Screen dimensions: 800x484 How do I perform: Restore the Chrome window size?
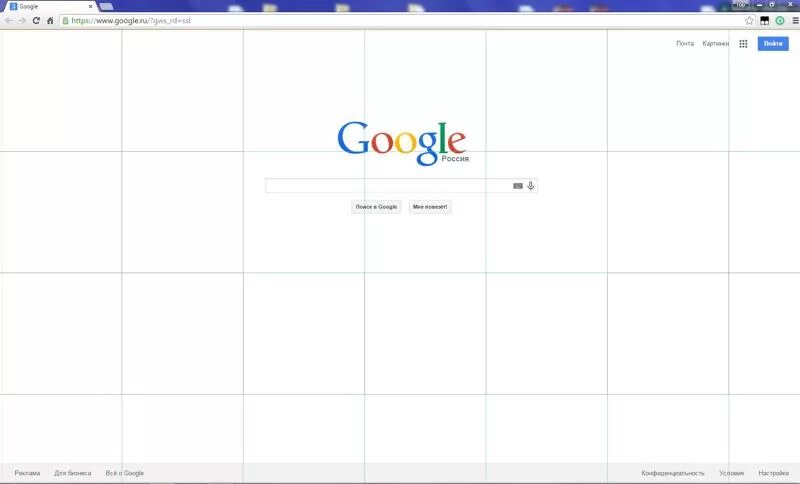click(x=772, y=5)
